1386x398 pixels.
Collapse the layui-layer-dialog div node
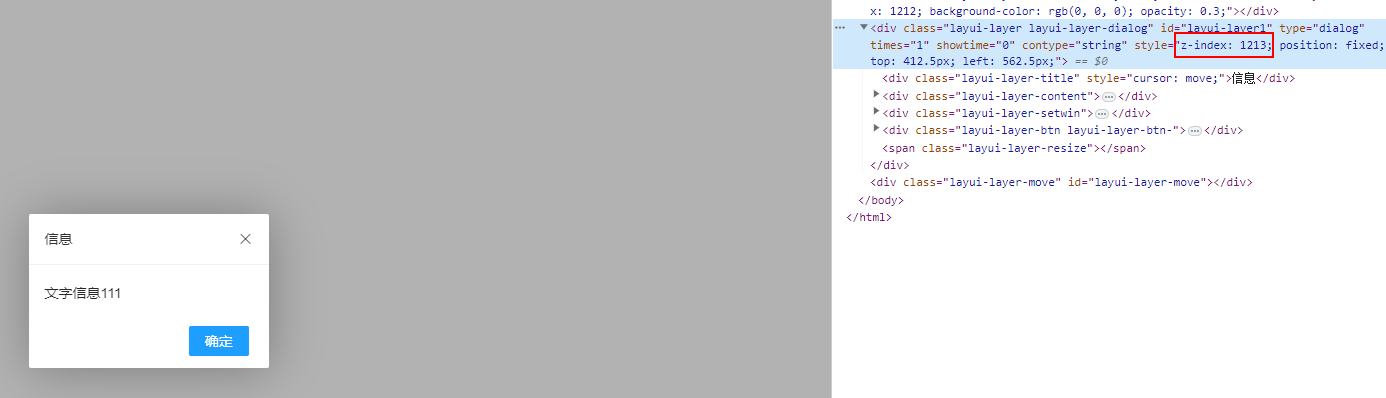pos(864,28)
